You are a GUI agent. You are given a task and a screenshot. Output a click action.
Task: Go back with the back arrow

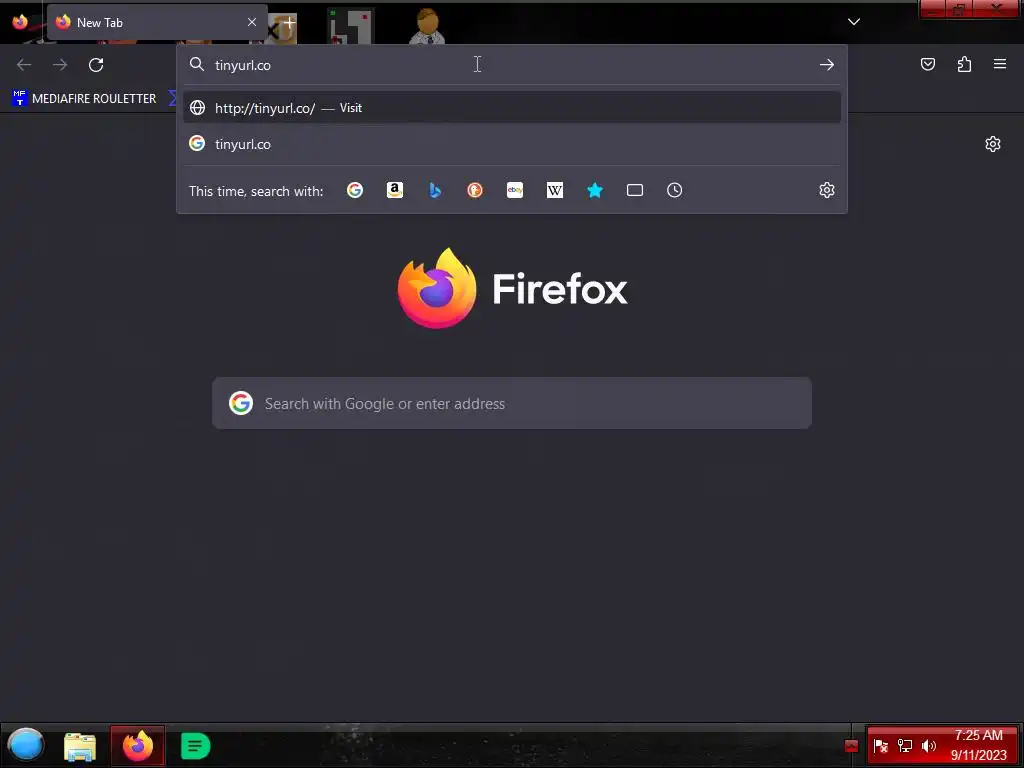pyautogui.click(x=24, y=65)
